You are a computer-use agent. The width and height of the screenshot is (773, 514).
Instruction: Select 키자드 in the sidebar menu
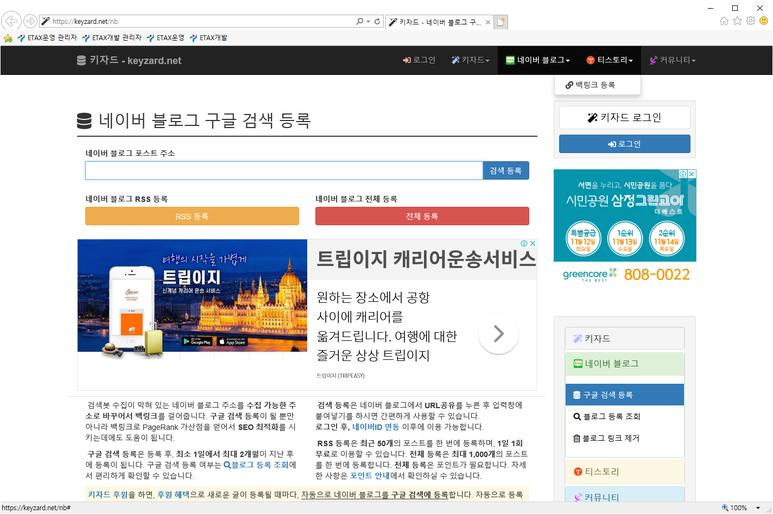click(x=625, y=339)
